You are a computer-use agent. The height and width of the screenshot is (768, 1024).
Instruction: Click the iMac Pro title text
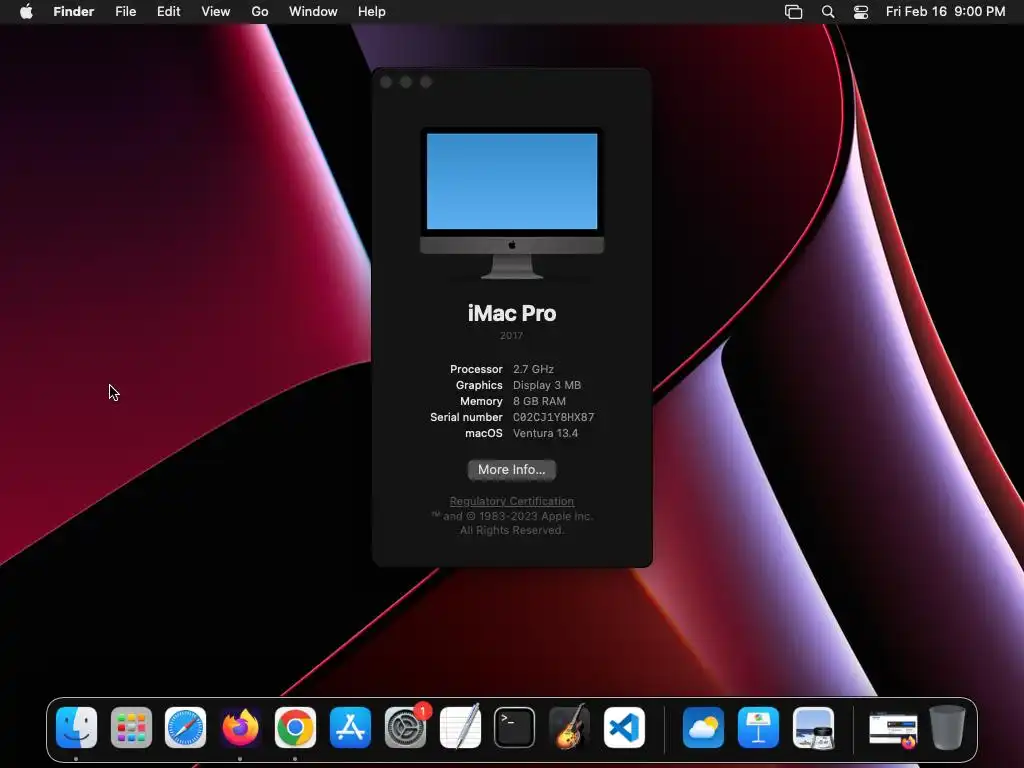(512, 313)
